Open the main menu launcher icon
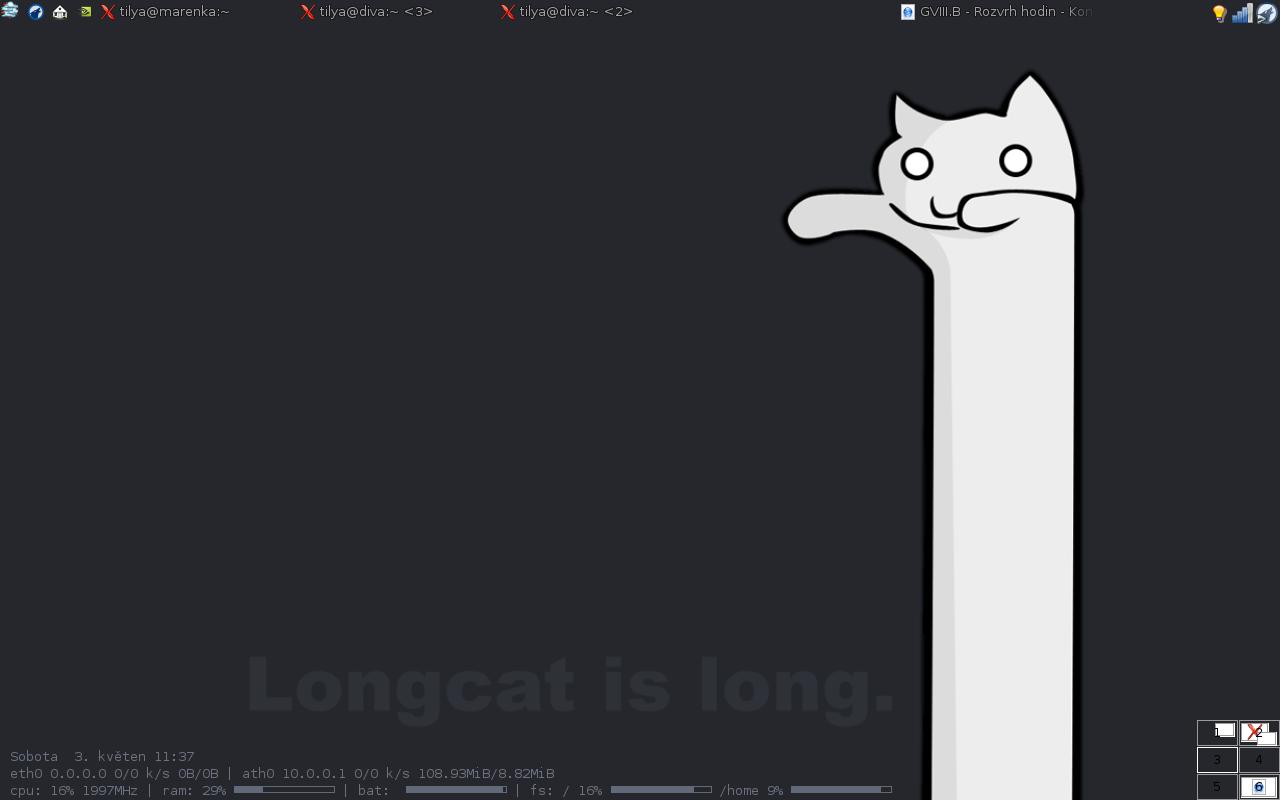The height and width of the screenshot is (800, 1280). [x=10, y=11]
